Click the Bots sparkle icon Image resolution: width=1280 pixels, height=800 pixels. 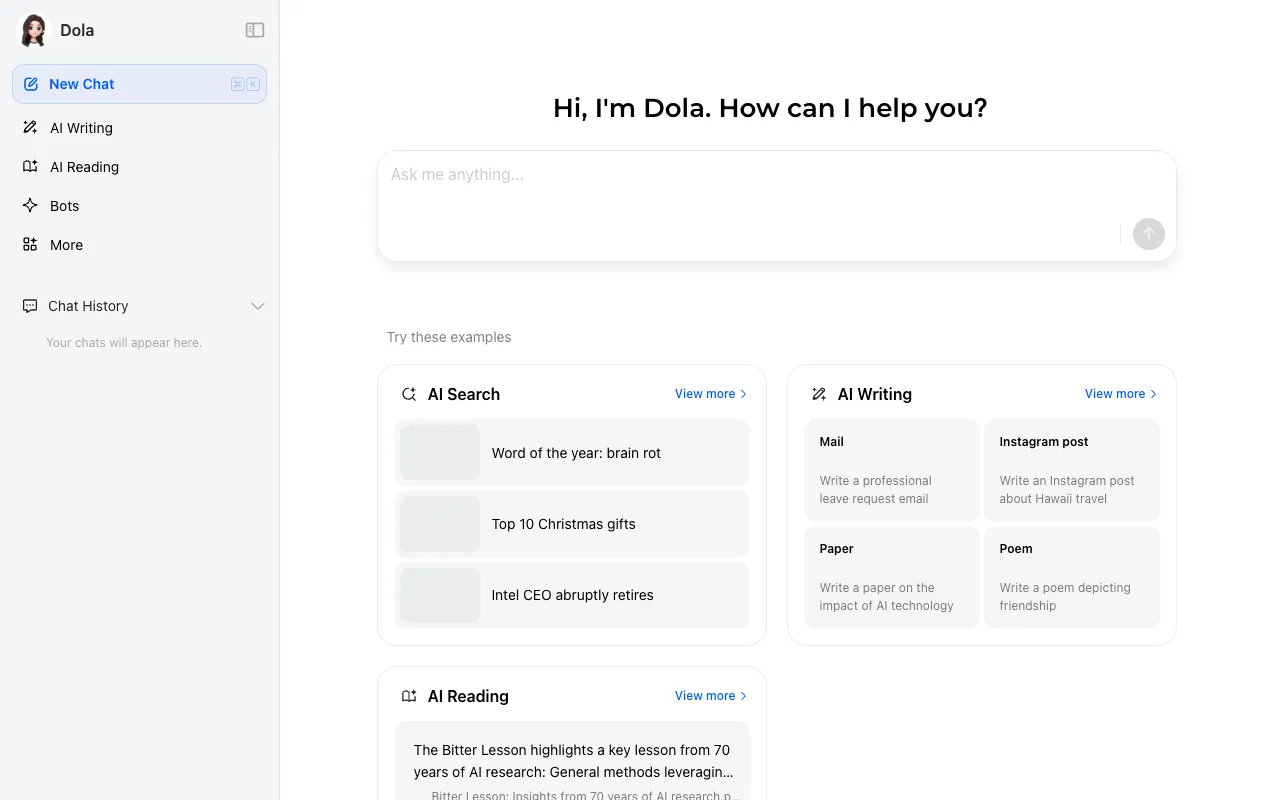[30, 205]
